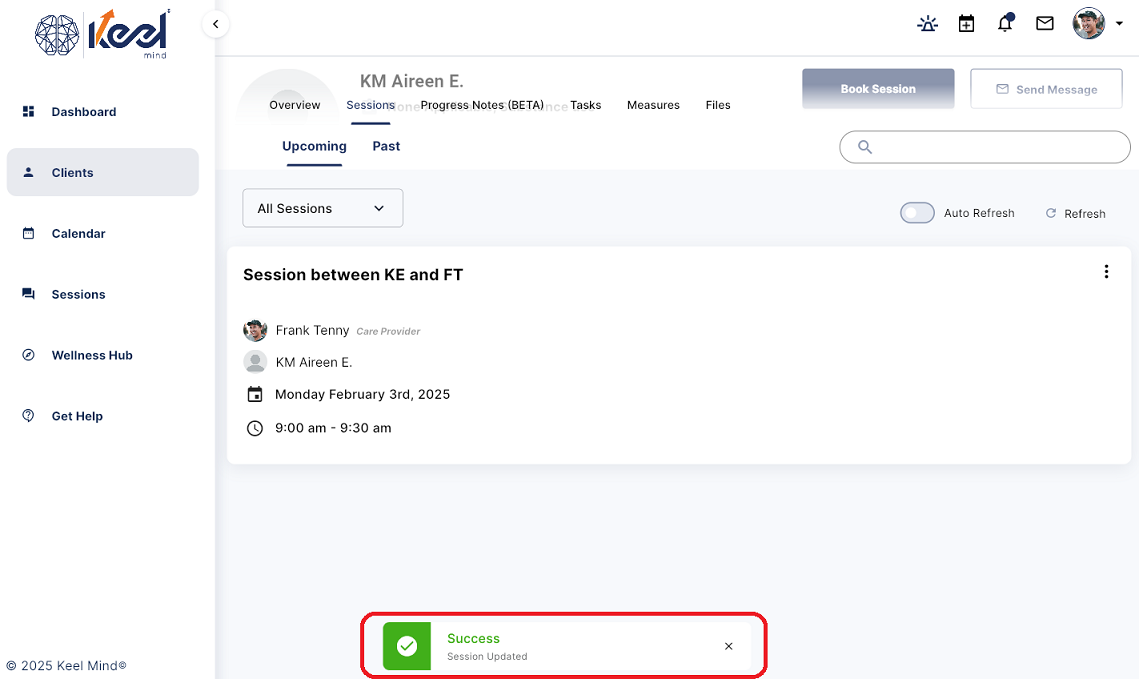Dismiss the Success notification

click(729, 646)
